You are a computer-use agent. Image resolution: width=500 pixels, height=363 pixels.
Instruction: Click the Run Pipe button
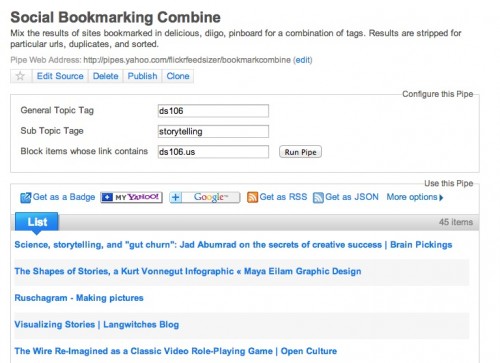click(x=300, y=152)
